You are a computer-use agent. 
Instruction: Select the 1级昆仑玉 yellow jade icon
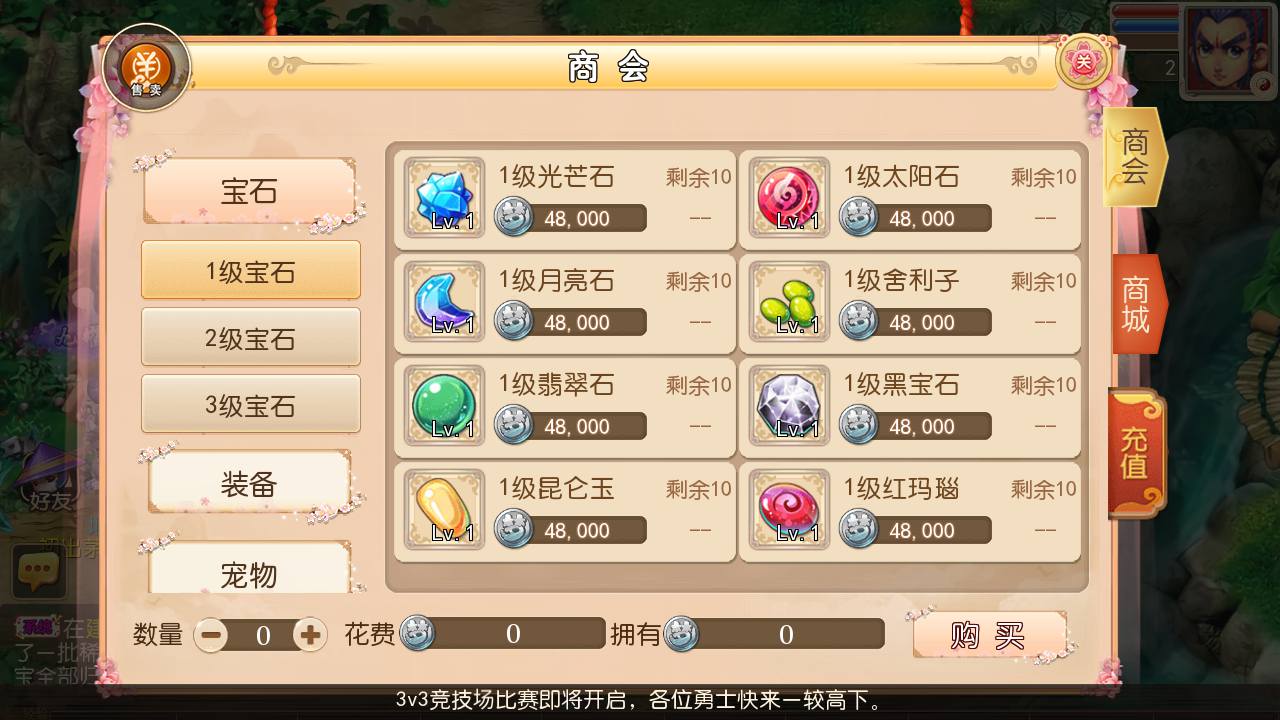tap(444, 510)
